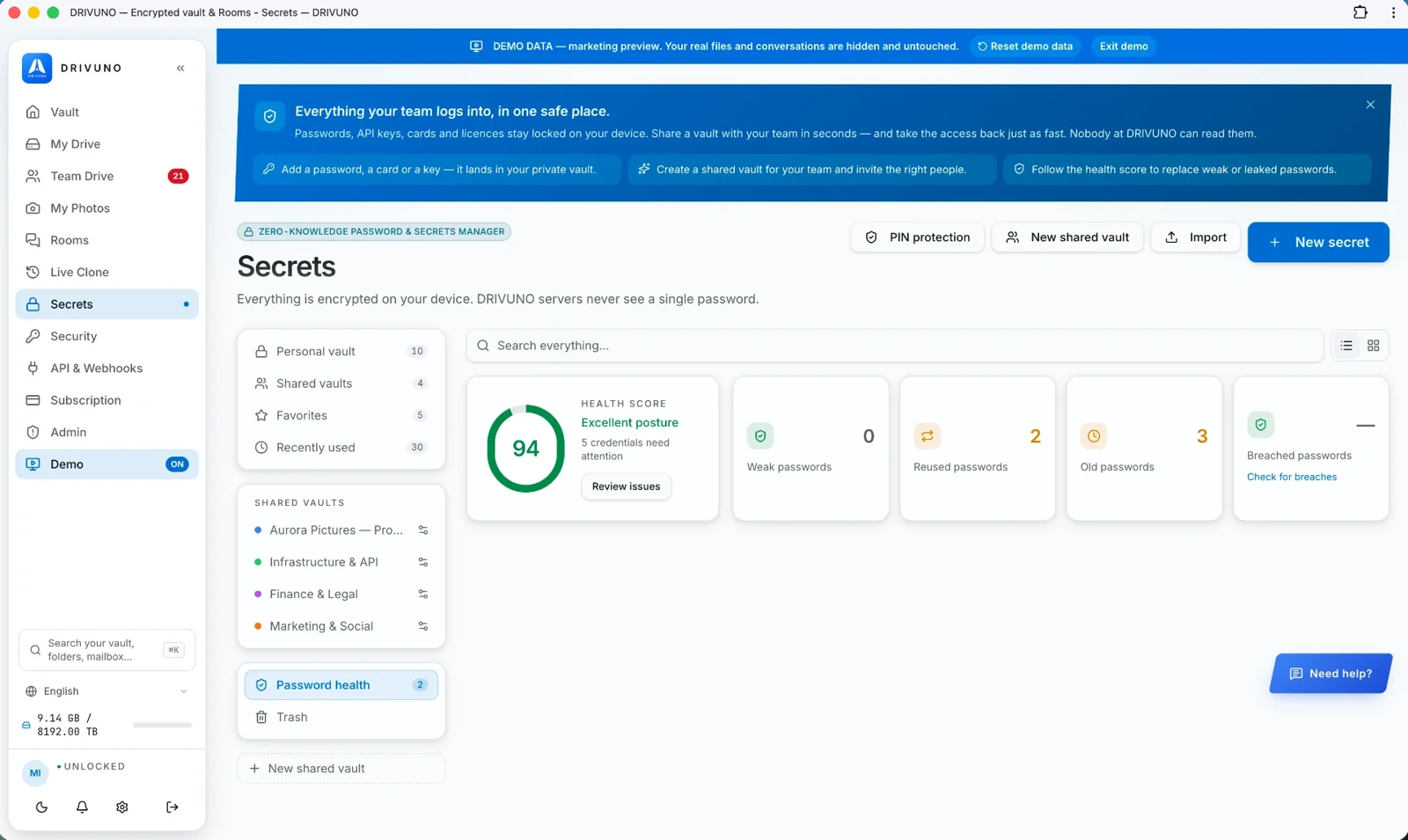Viewport: 1408px width, 840px height.
Task: Collapse the sidebar with the double chevron
Action: (180, 68)
